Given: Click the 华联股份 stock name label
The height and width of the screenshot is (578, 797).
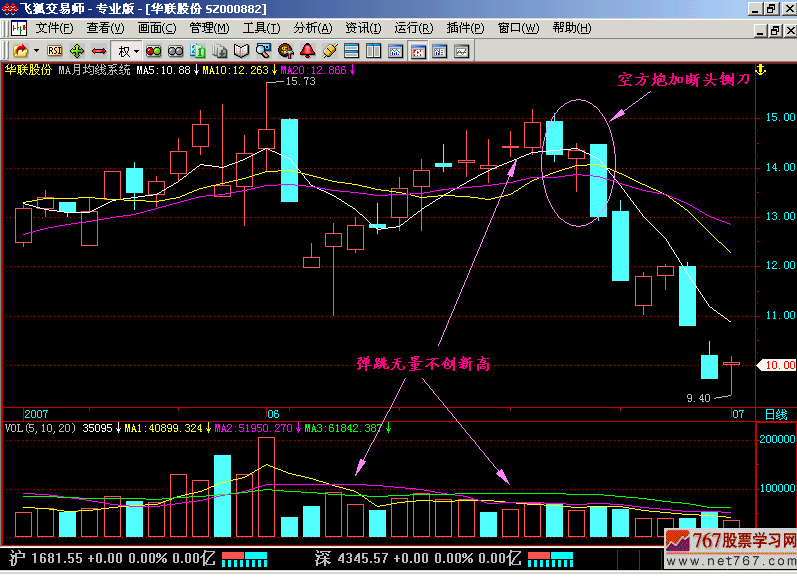Looking at the screenshot, I should tap(27, 71).
